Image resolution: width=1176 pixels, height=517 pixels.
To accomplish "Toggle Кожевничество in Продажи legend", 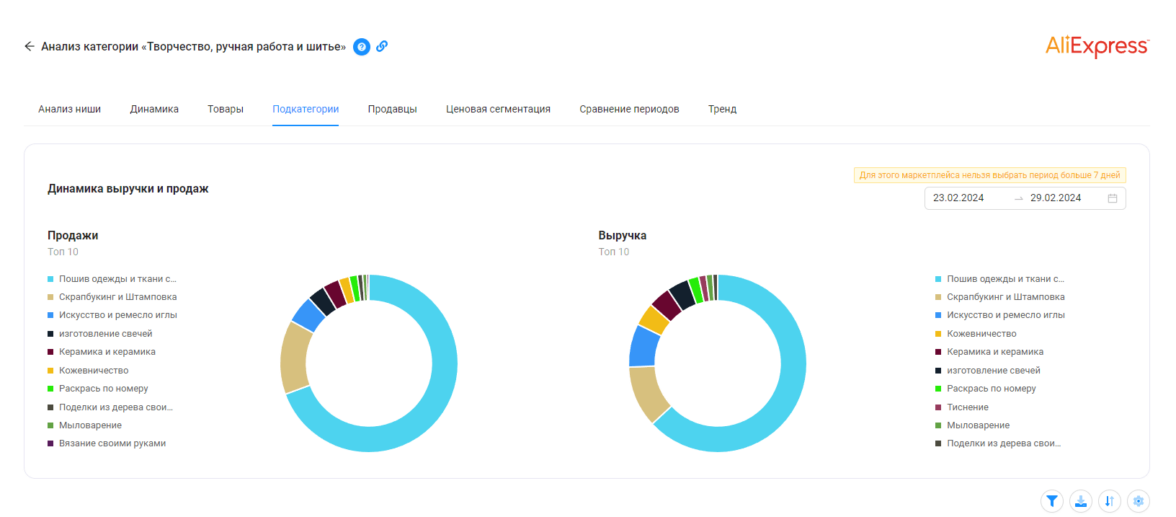I will pyautogui.click(x=88, y=370).
